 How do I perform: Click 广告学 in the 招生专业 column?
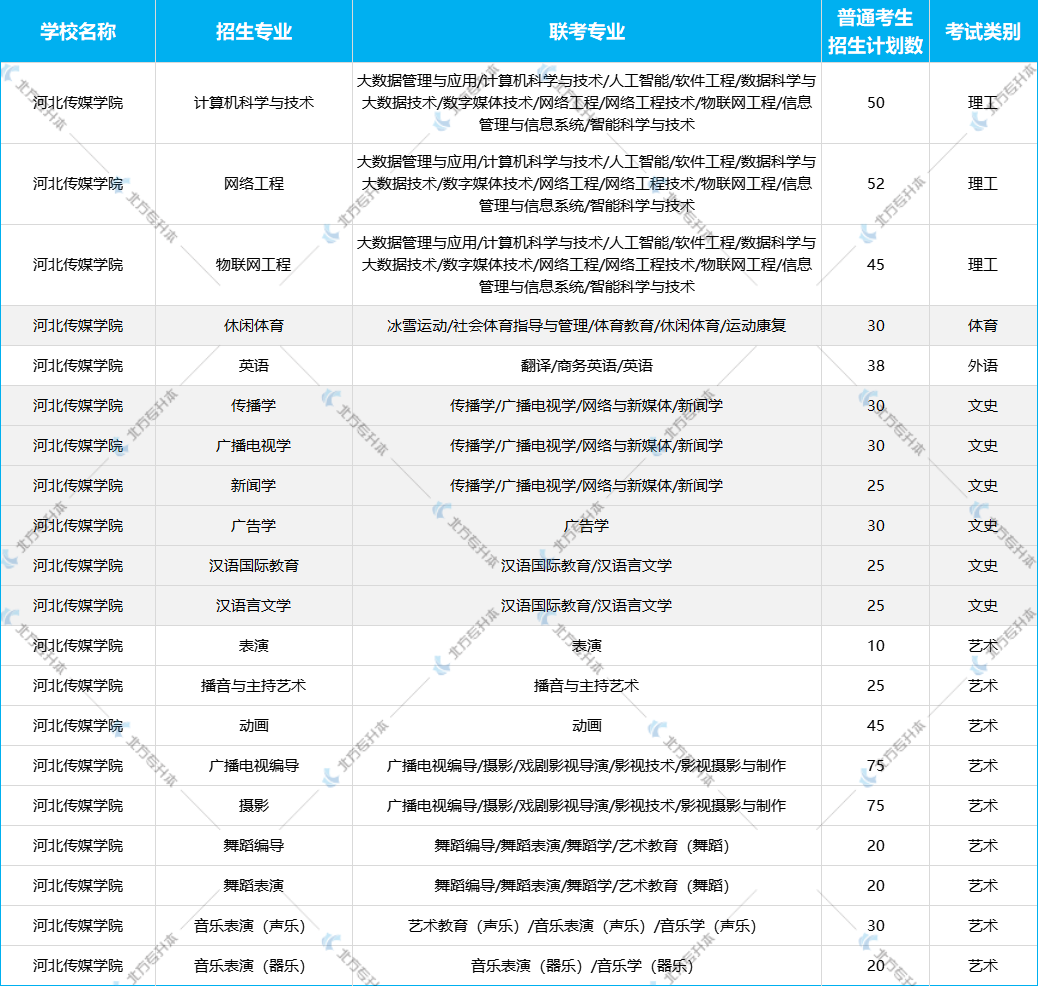click(x=254, y=526)
